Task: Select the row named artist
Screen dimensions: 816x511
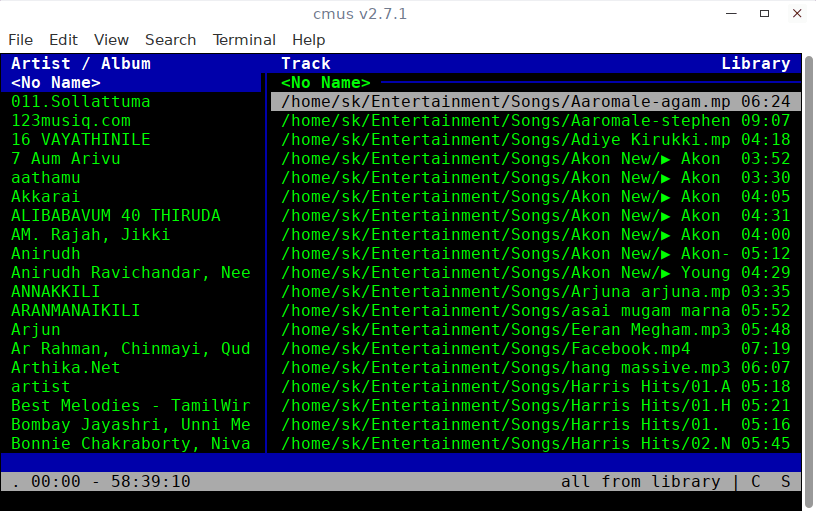Action: click(131, 387)
